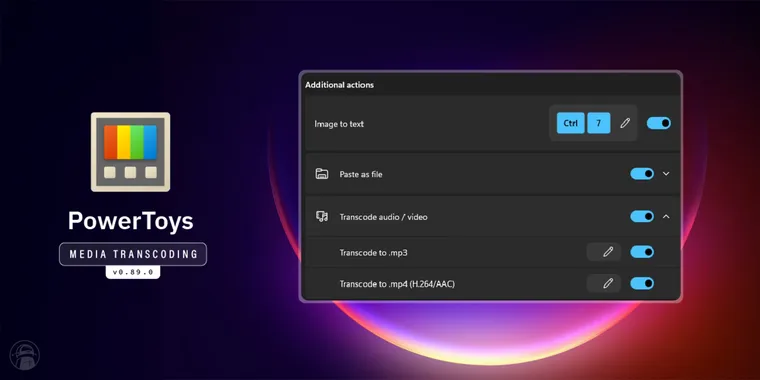Switch off Transcode to .mp4 (H.264/AAC)

pos(642,283)
